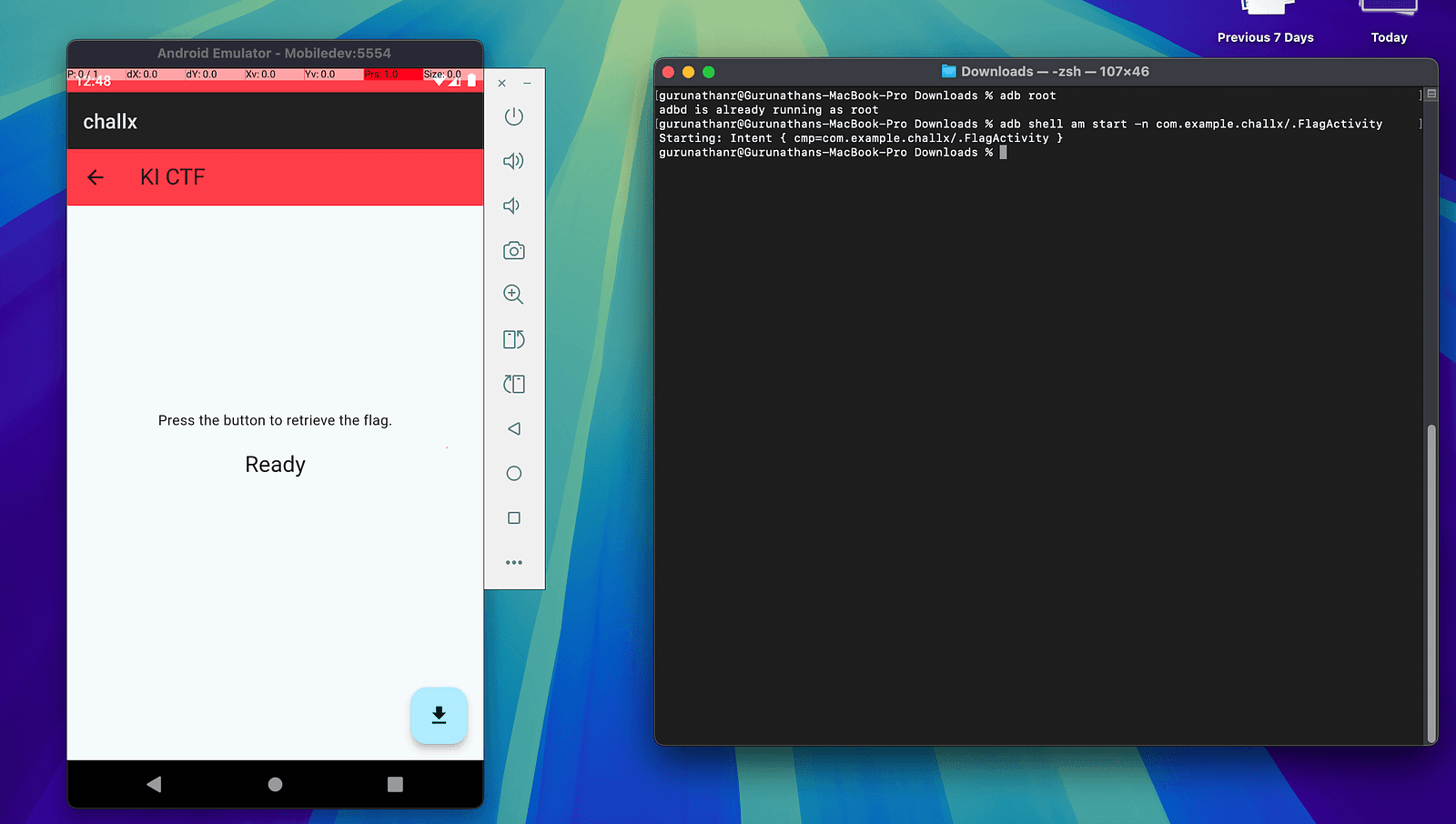
Task: Tap the Android navigation bar back triangle
Action: point(154,784)
